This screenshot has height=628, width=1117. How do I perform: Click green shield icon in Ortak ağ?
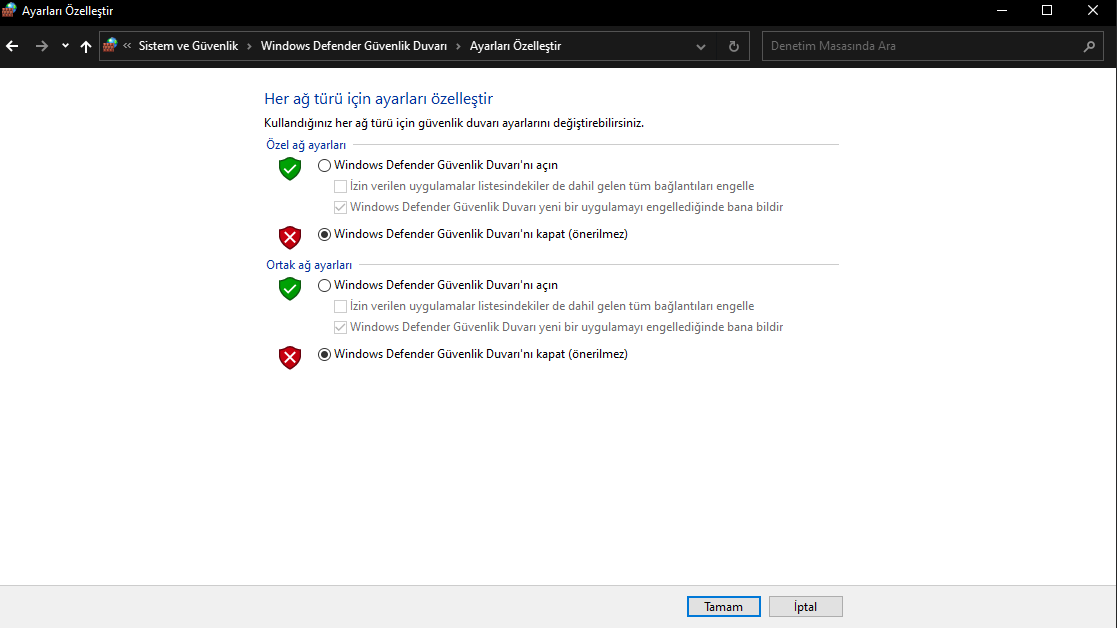point(290,288)
